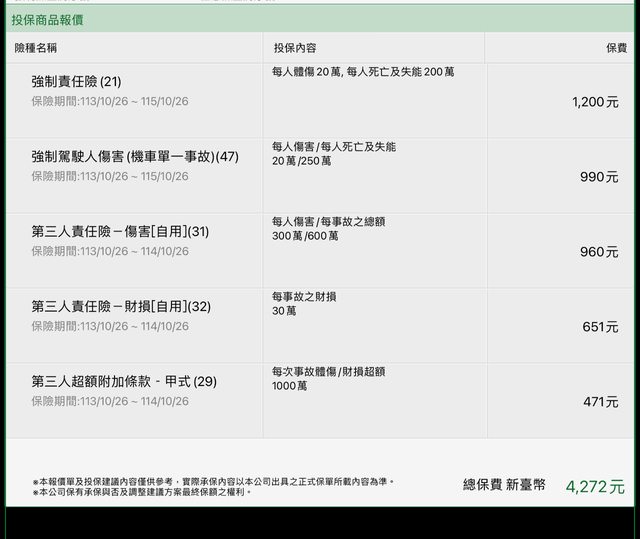Click 強制駕駛人傷害 (機車單一事故)(47) item name

coord(135,157)
